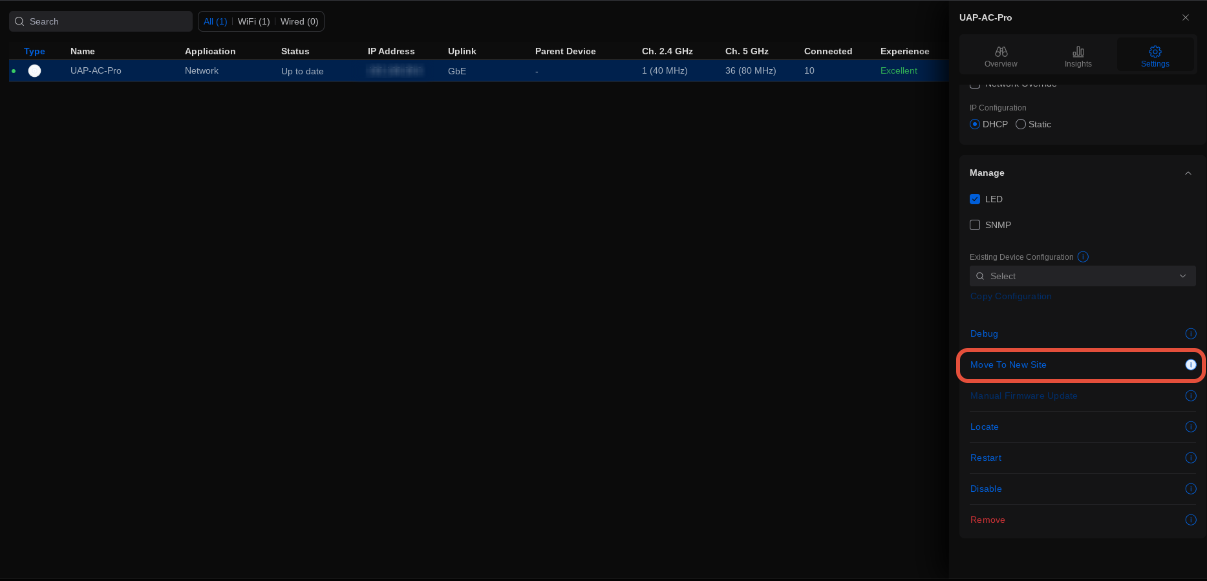
Task: Click the info icon next to Remove
Action: [x=1190, y=520]
